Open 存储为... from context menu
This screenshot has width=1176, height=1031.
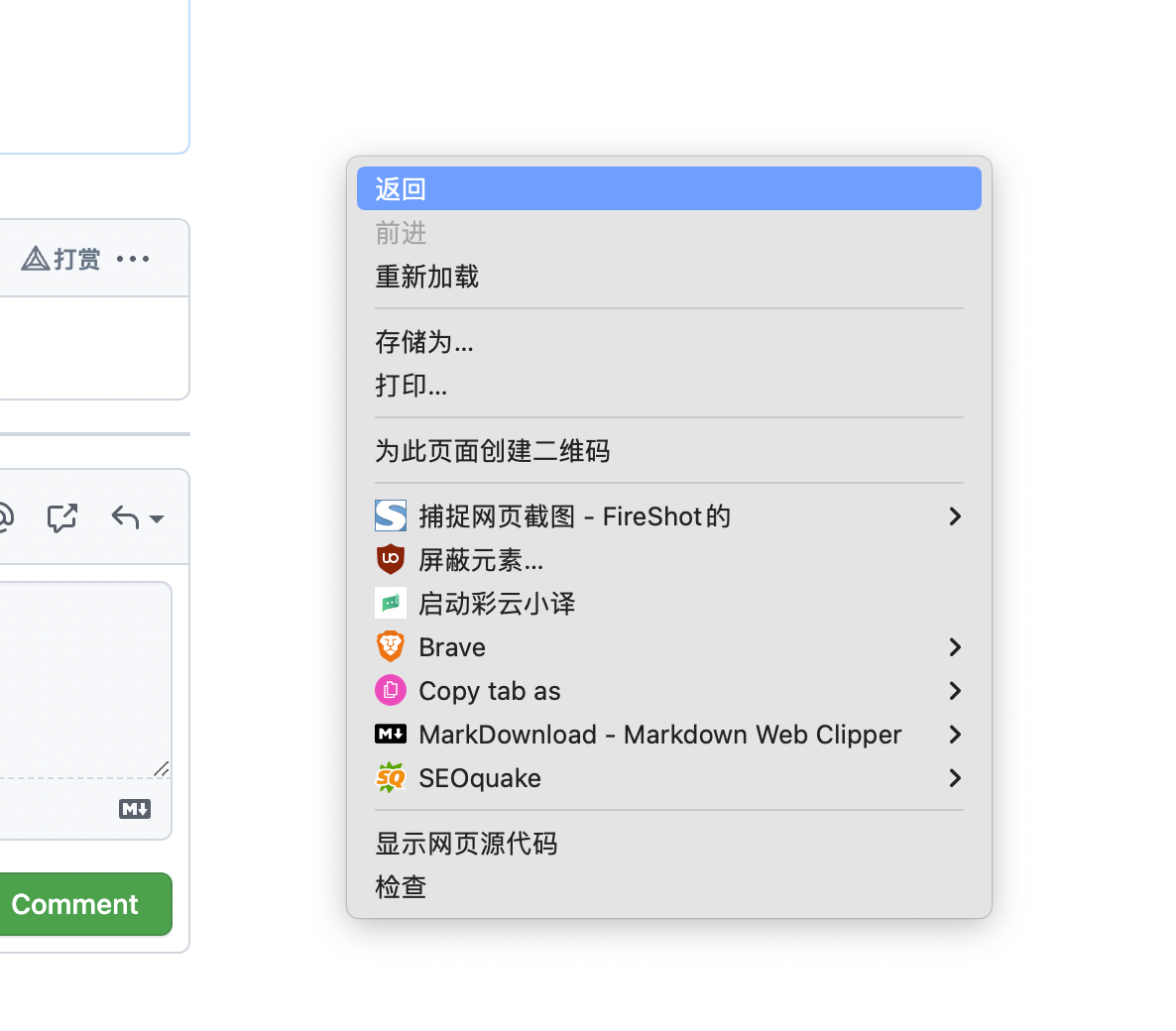pyautogui.click(x=669, y=342)
